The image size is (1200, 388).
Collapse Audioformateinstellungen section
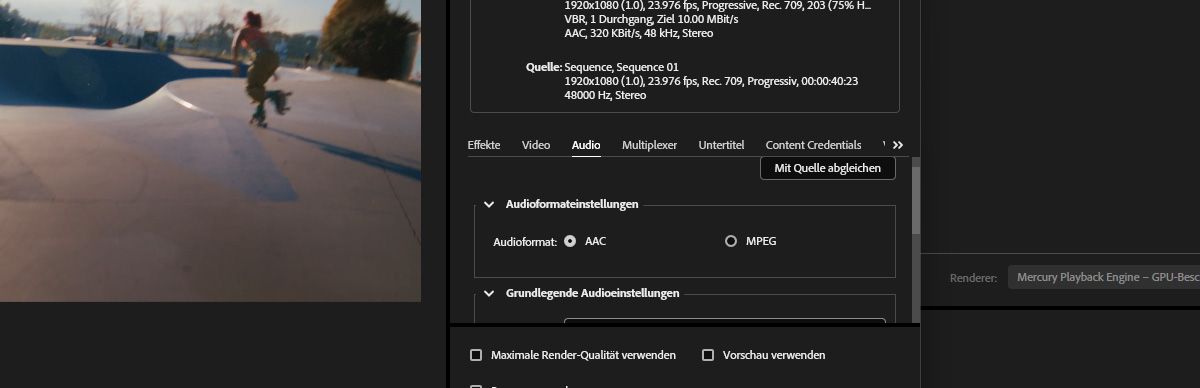pos(489,204)
